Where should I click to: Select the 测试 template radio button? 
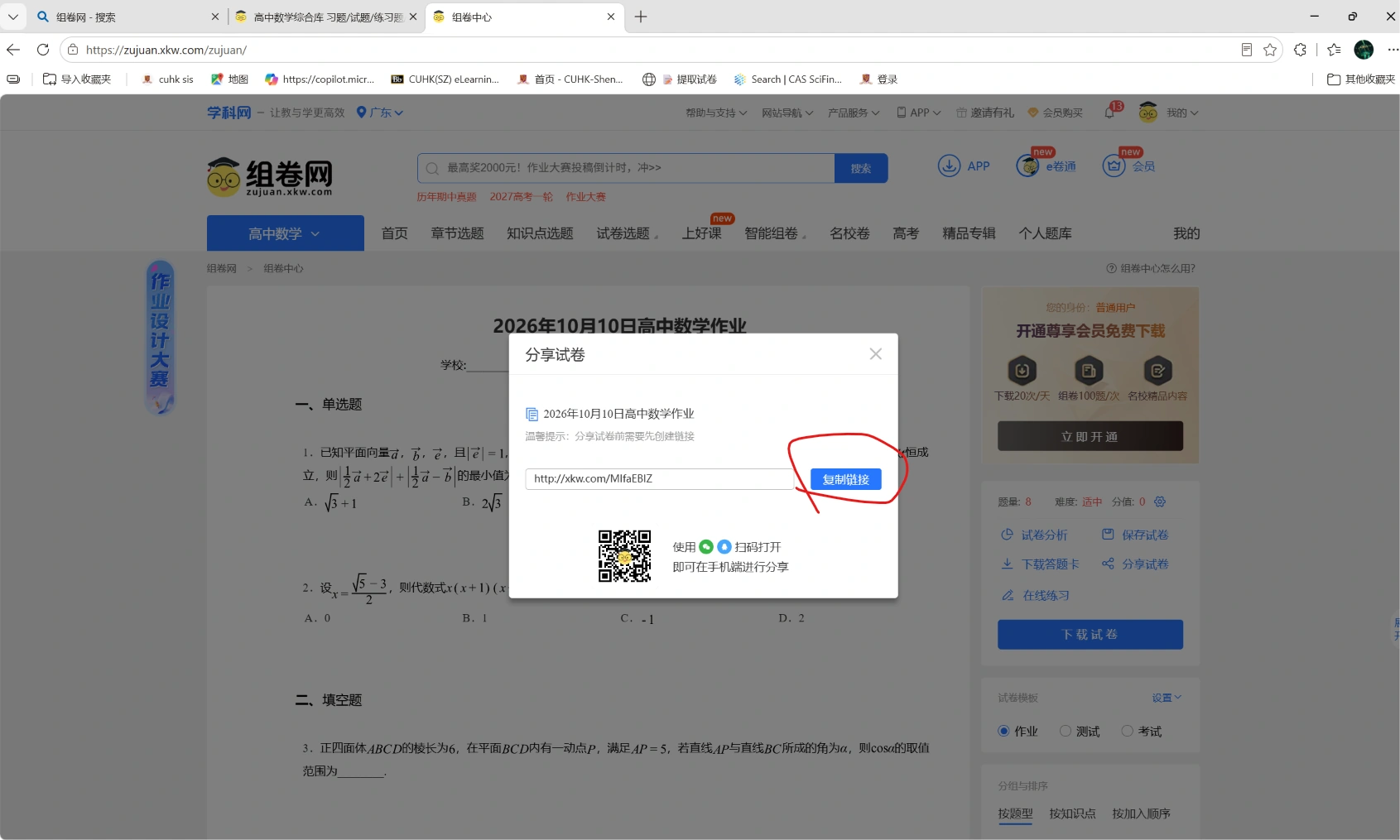pos(1066,731)
